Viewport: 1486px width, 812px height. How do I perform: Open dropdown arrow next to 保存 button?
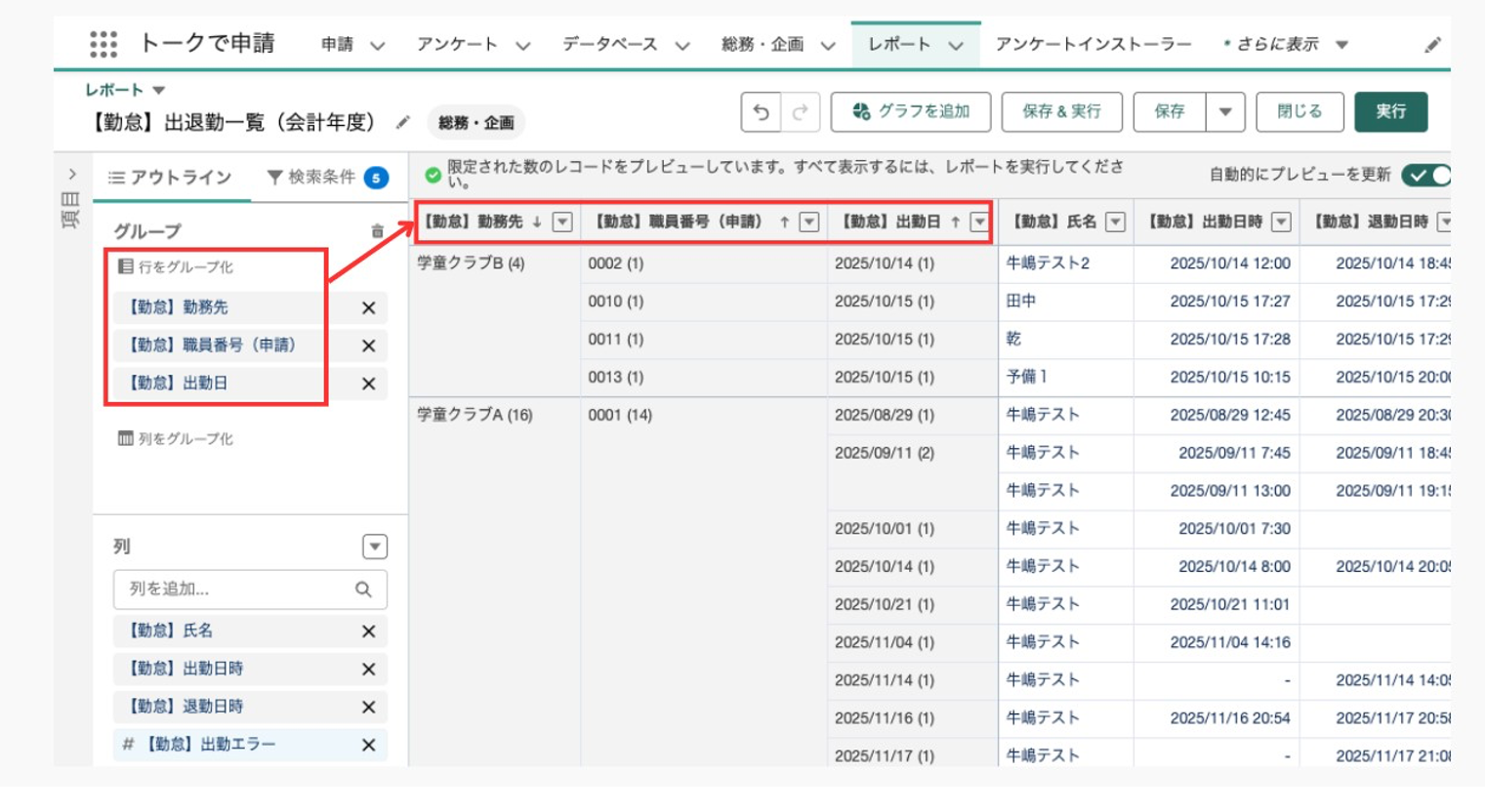coord(1224,112)
